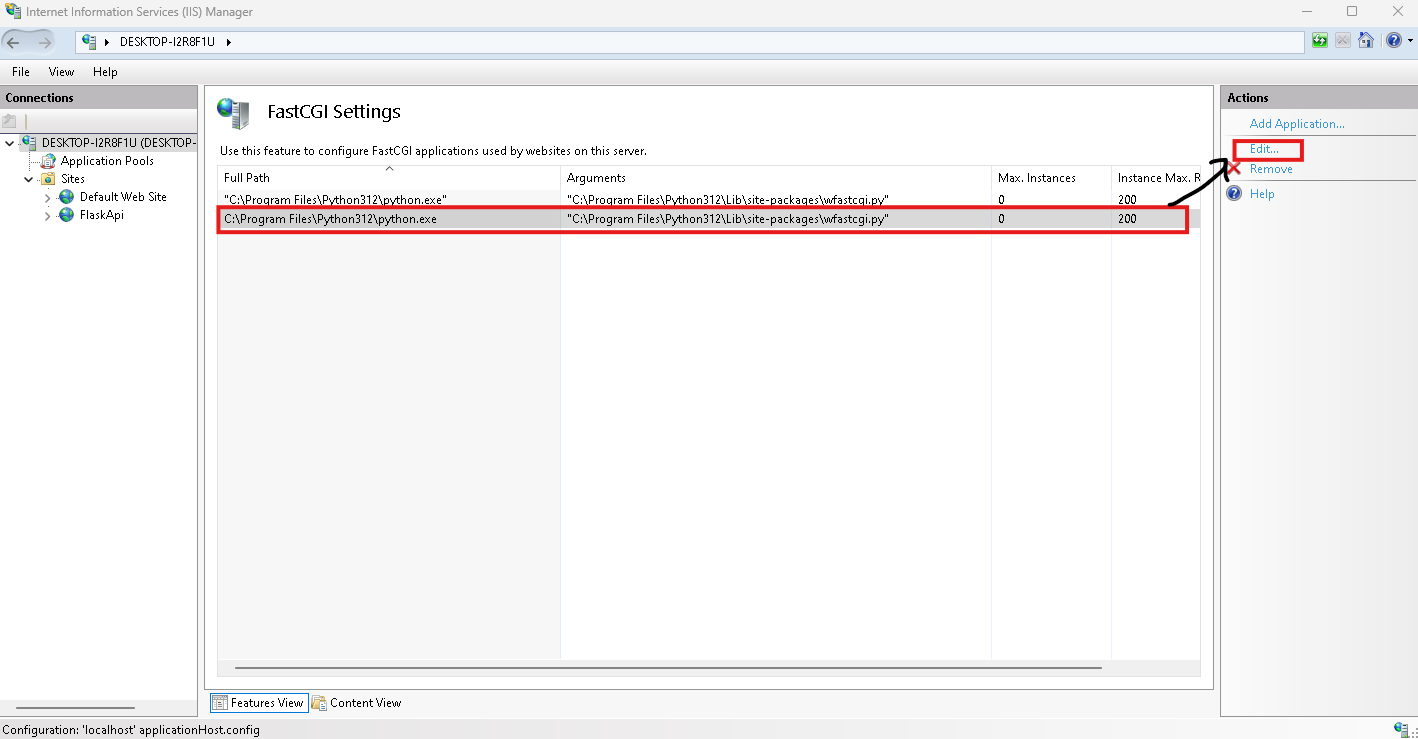
Task: Click the Actions panel header
Action: pyautogui.click(x=1319, y=97)
